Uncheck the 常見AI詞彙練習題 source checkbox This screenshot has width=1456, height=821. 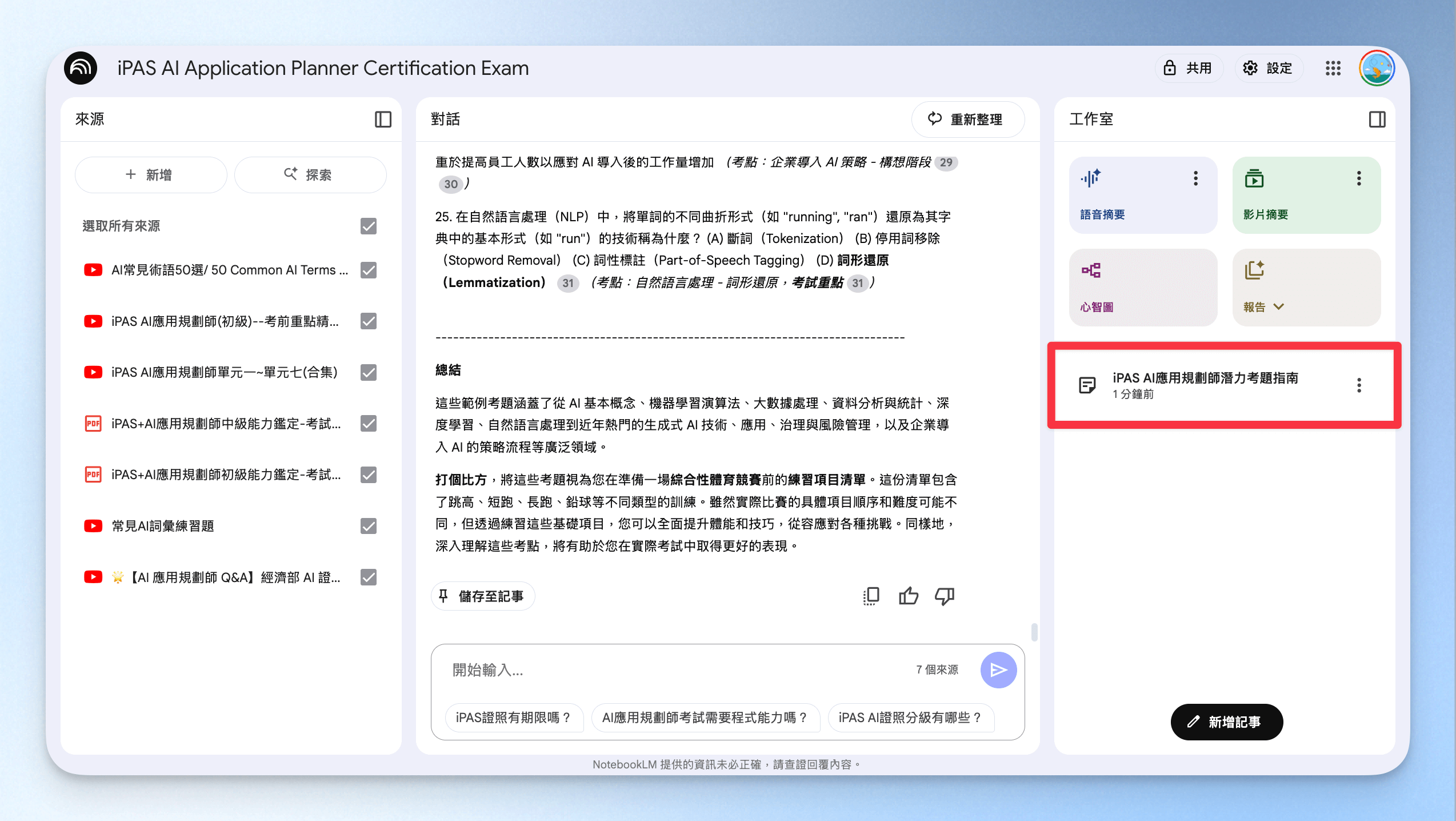coord(369,525)
